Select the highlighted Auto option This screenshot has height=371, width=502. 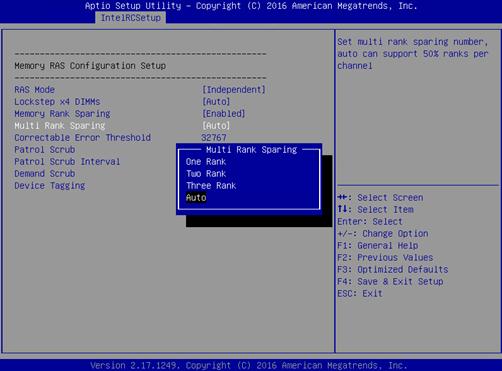tap(196, 198)
